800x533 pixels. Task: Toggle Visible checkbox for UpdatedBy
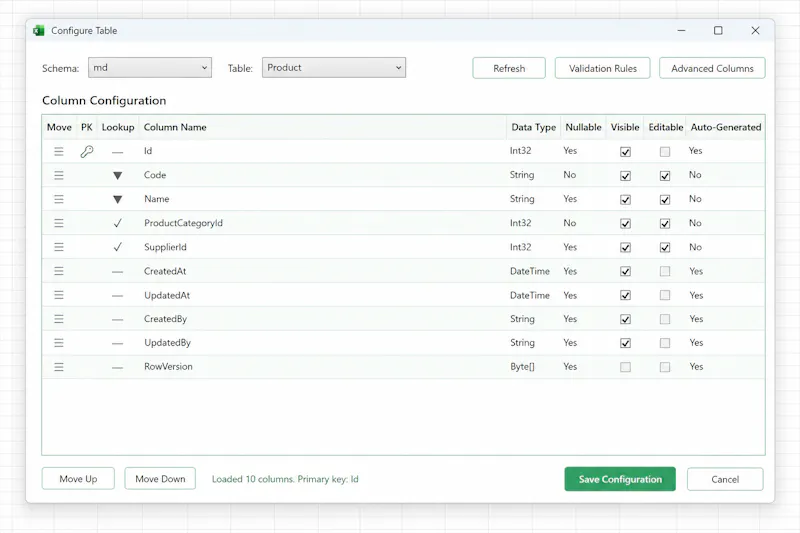pyautogui.click(x=625, y=343)
